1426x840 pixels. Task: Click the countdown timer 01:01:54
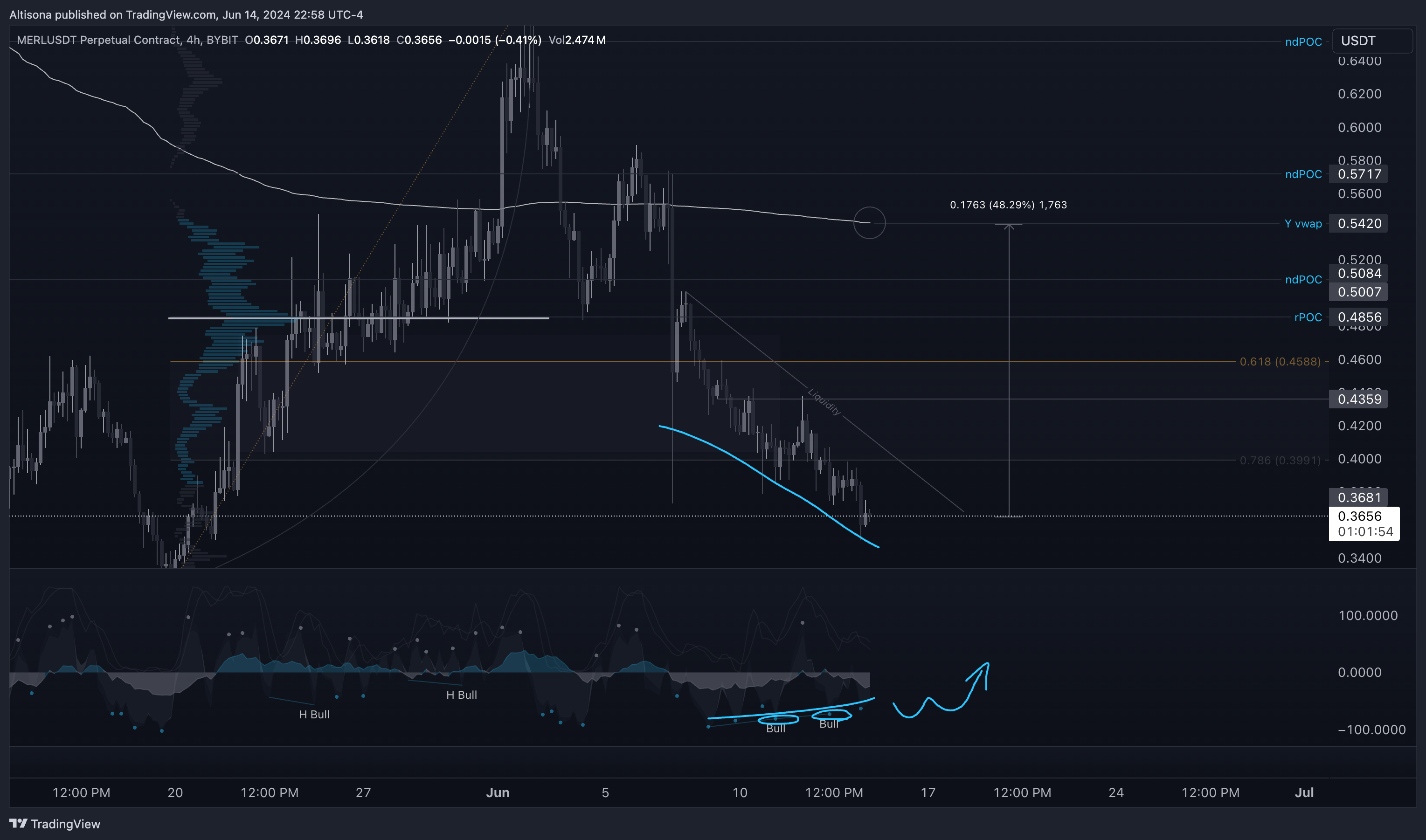tap(1365, 531)
